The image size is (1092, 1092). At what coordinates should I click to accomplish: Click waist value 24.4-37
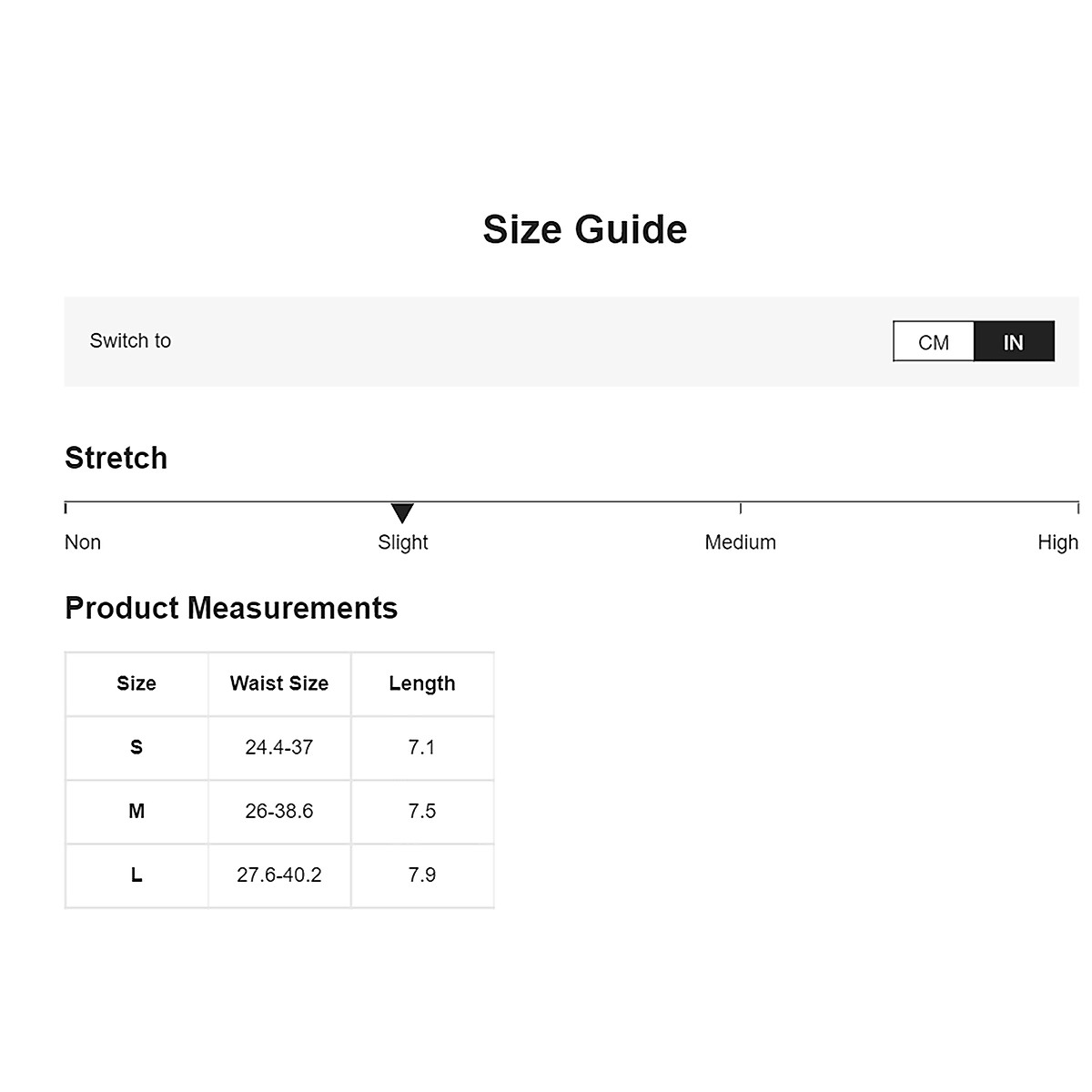click(x=278, y=747)
